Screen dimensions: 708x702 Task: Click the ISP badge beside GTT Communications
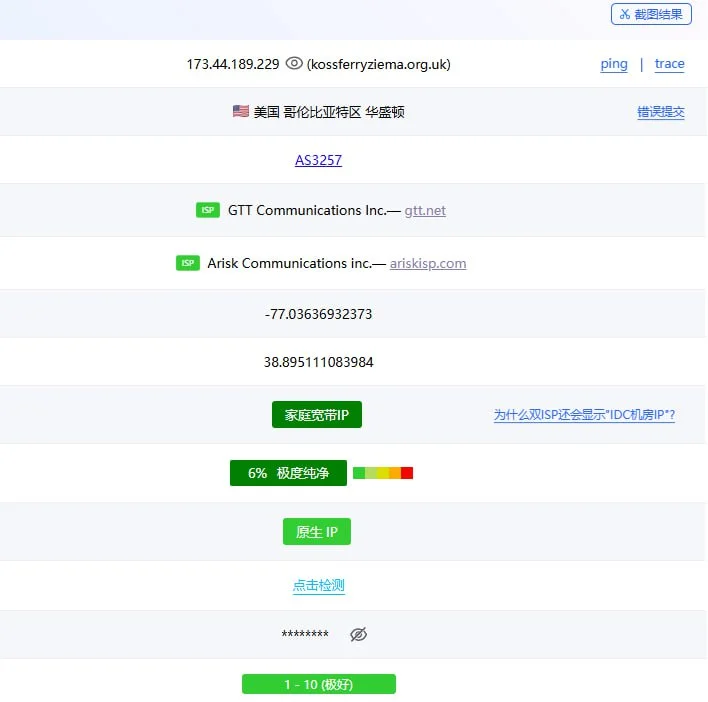pos(208,210)
